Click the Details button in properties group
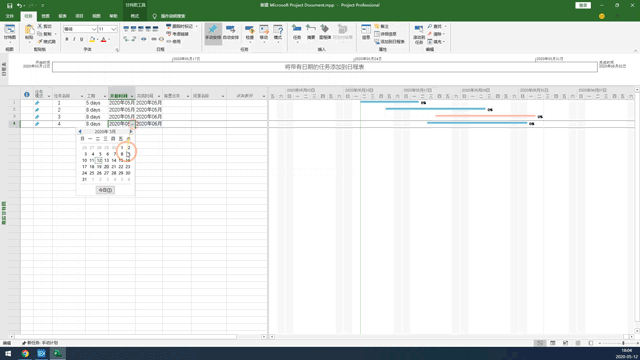This screenshot has width=640, height=360. (x=385, y=34)
